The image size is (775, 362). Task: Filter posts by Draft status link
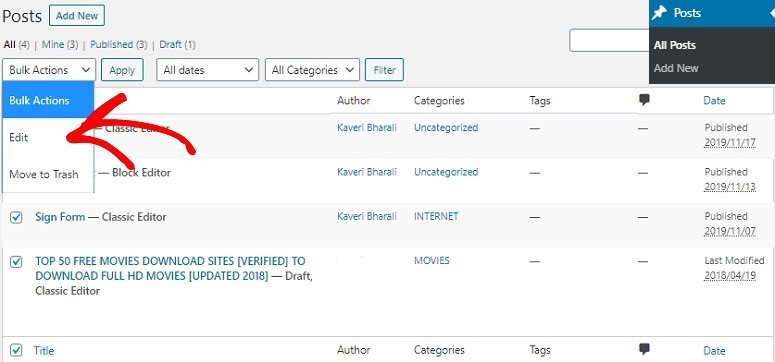171,45
